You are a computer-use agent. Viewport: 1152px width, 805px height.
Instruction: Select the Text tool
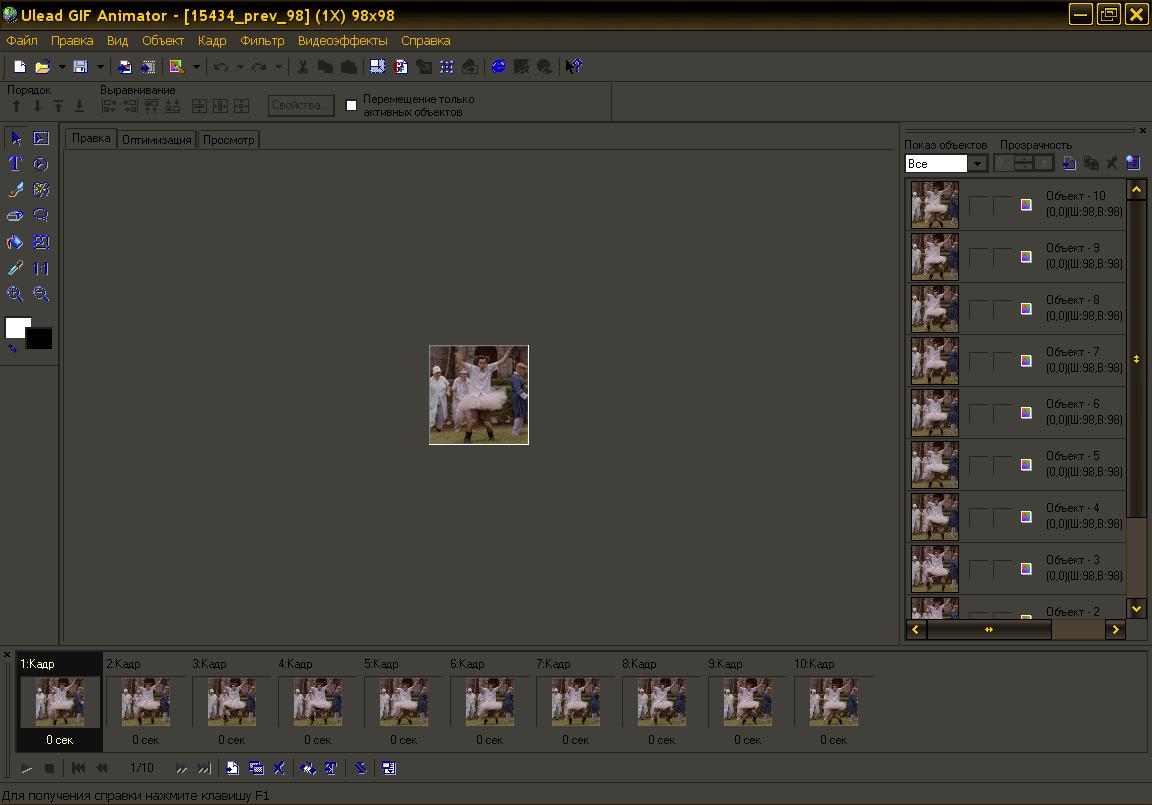click(x=15, y=164)
